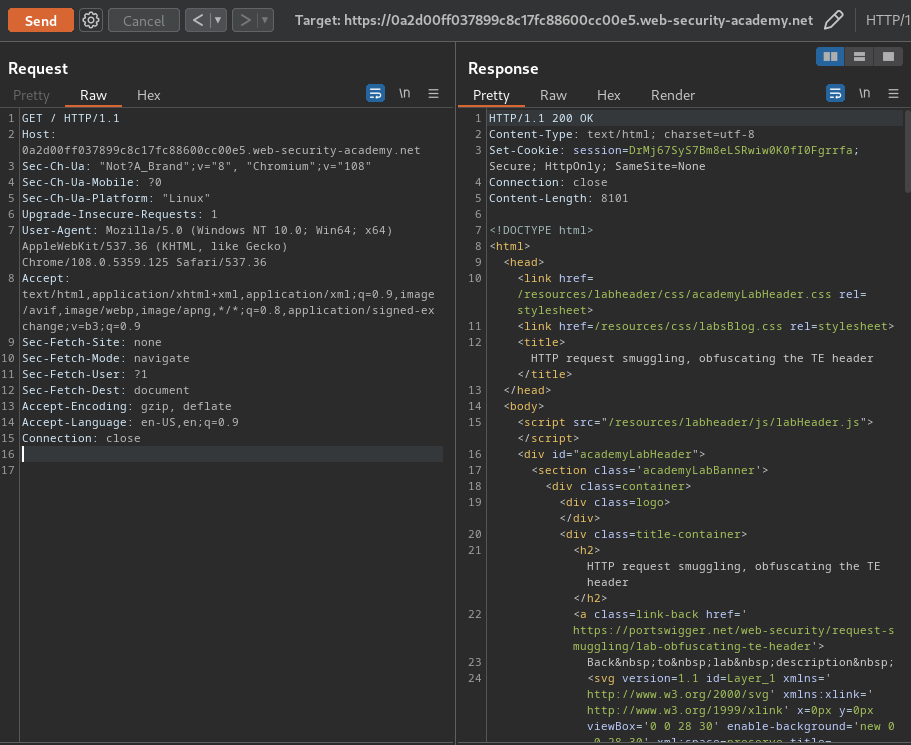Viewport: 911px width, 745px height.
Task: Switch Request view to Hex tab
Action: click(149, 95)
